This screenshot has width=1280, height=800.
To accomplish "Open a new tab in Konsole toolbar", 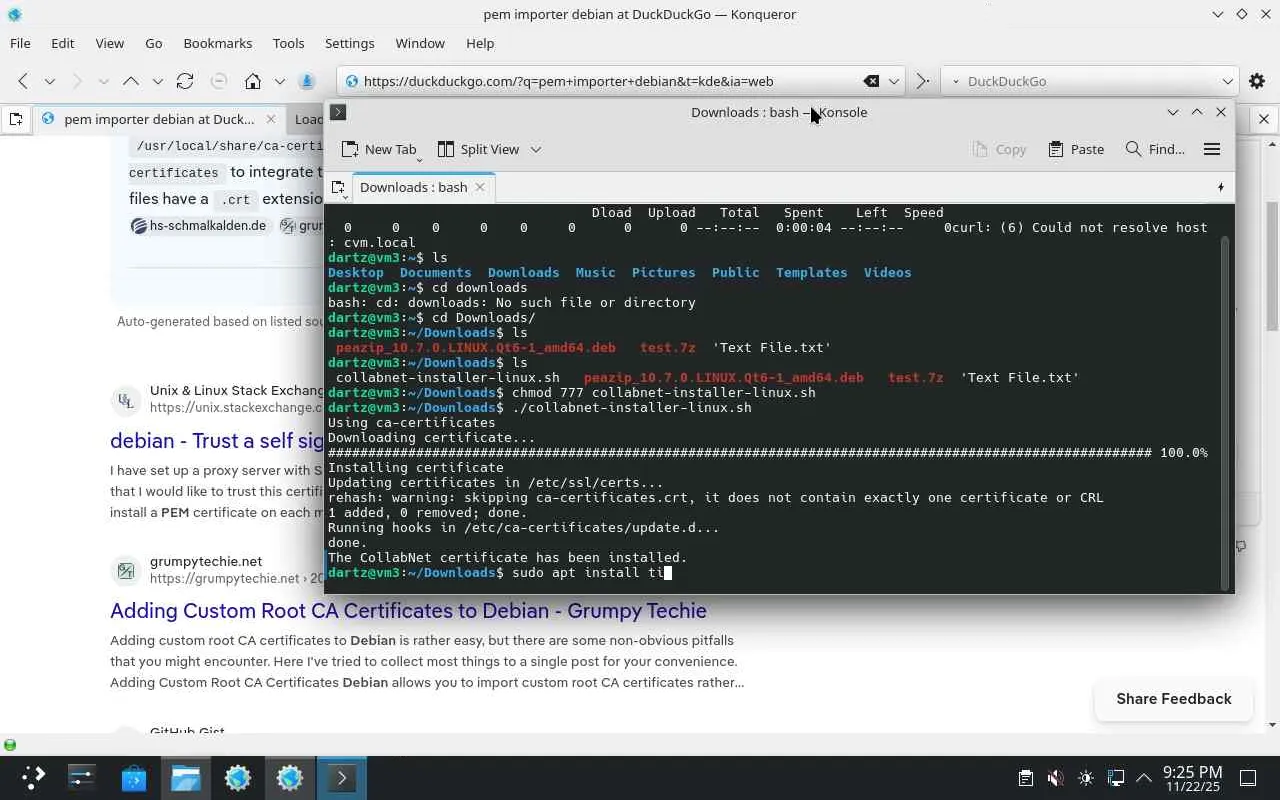I will [379, 149].
